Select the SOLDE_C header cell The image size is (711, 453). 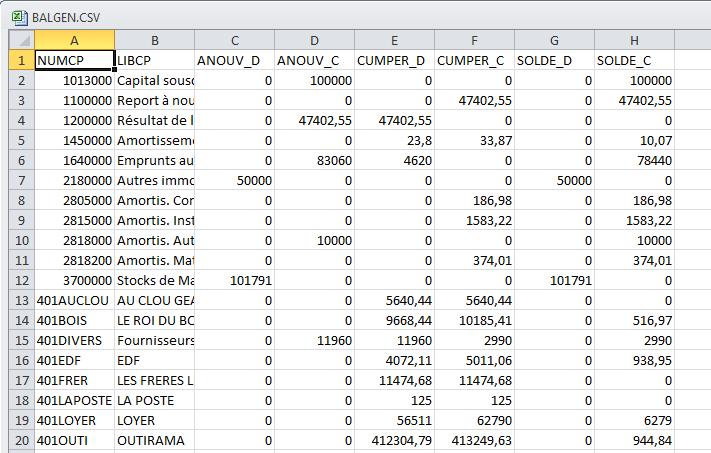coord(634,60)
